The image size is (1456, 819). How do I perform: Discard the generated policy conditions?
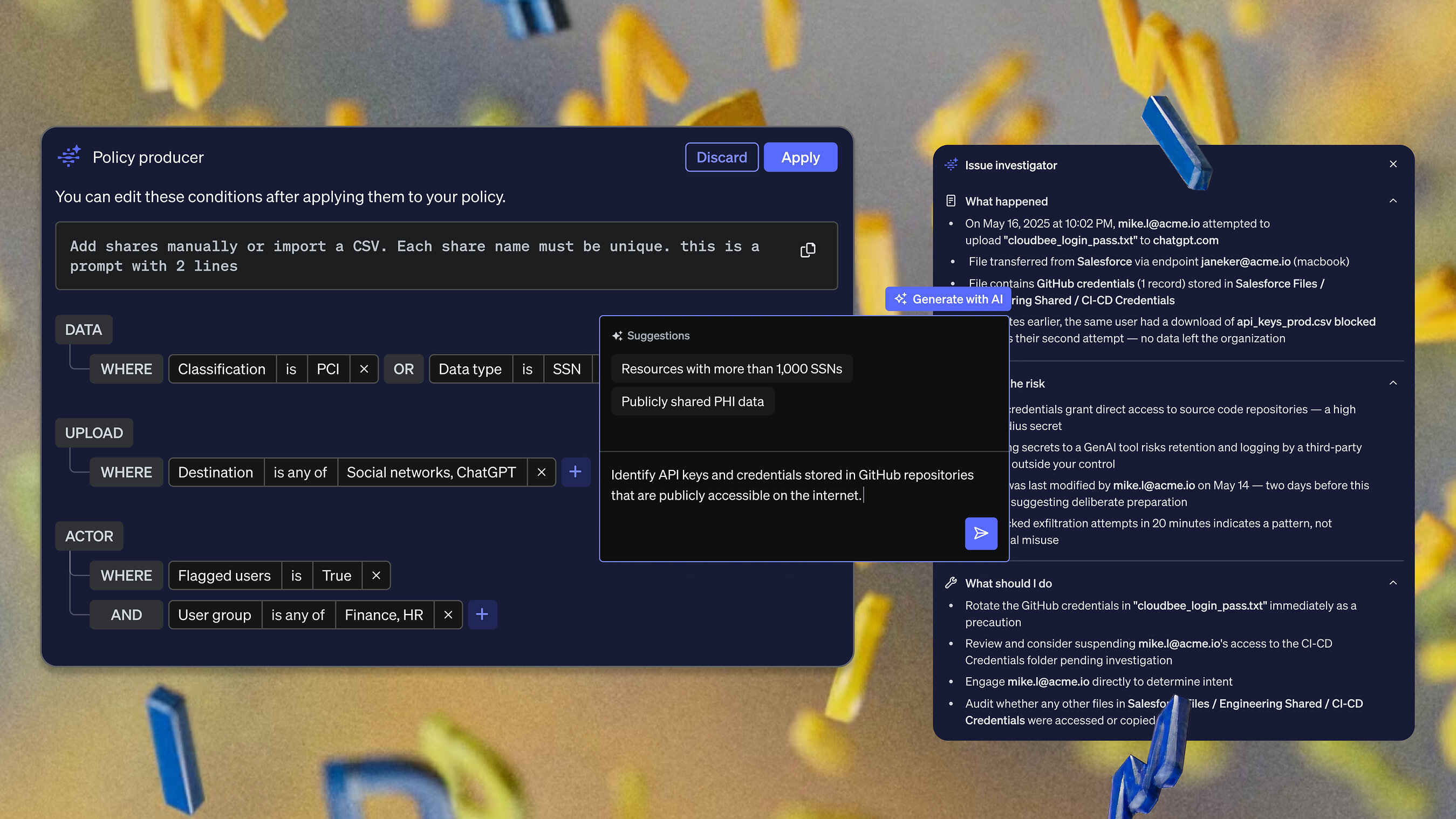[722, 157]
